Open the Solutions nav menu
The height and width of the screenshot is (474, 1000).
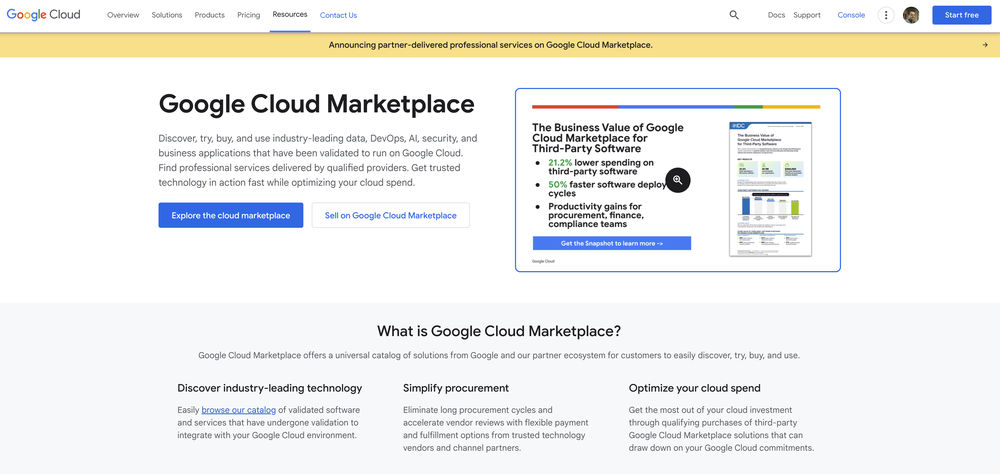(x=166, y=15)
